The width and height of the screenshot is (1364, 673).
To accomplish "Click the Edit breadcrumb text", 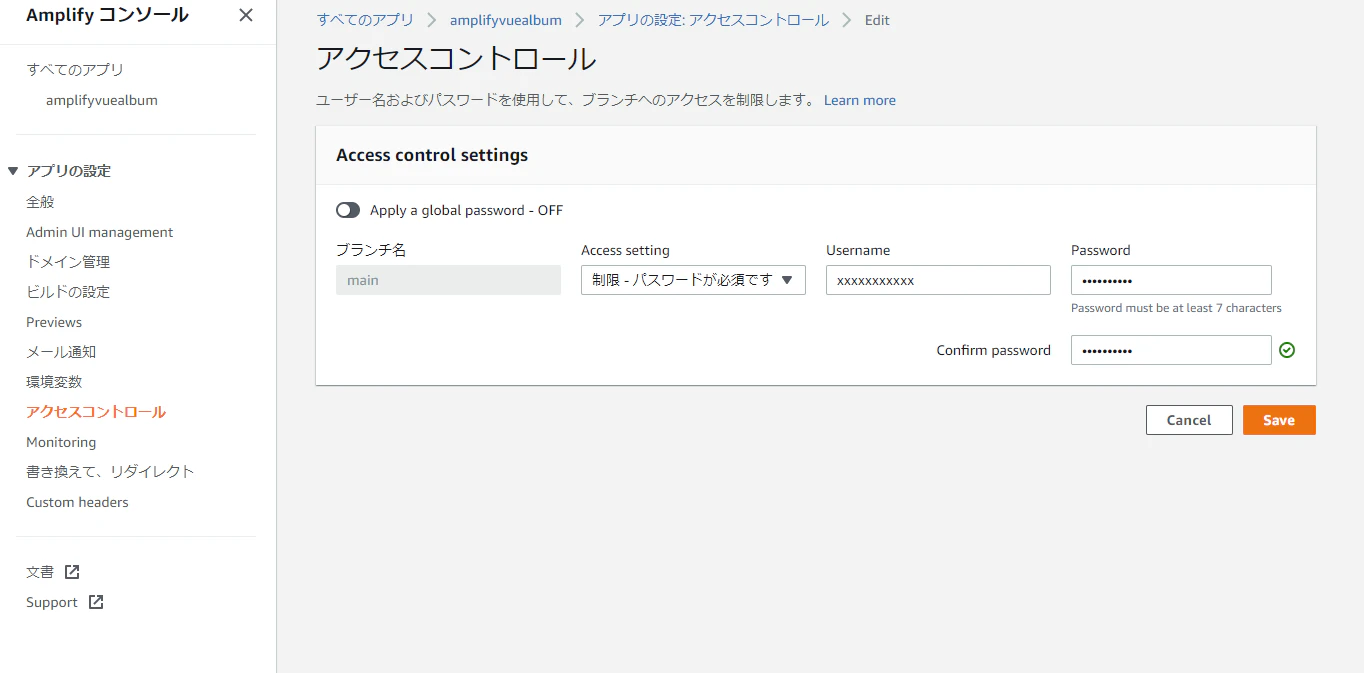I will pos(877,20).
